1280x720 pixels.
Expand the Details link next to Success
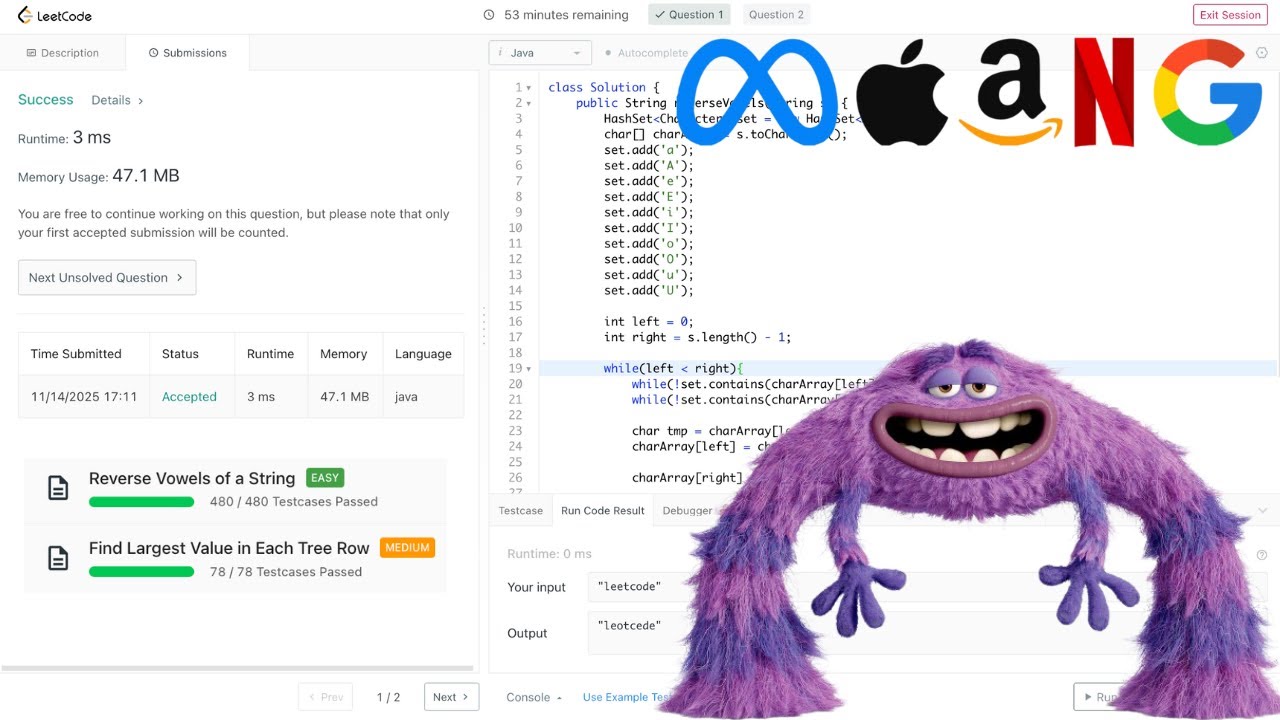click(117, 100)
